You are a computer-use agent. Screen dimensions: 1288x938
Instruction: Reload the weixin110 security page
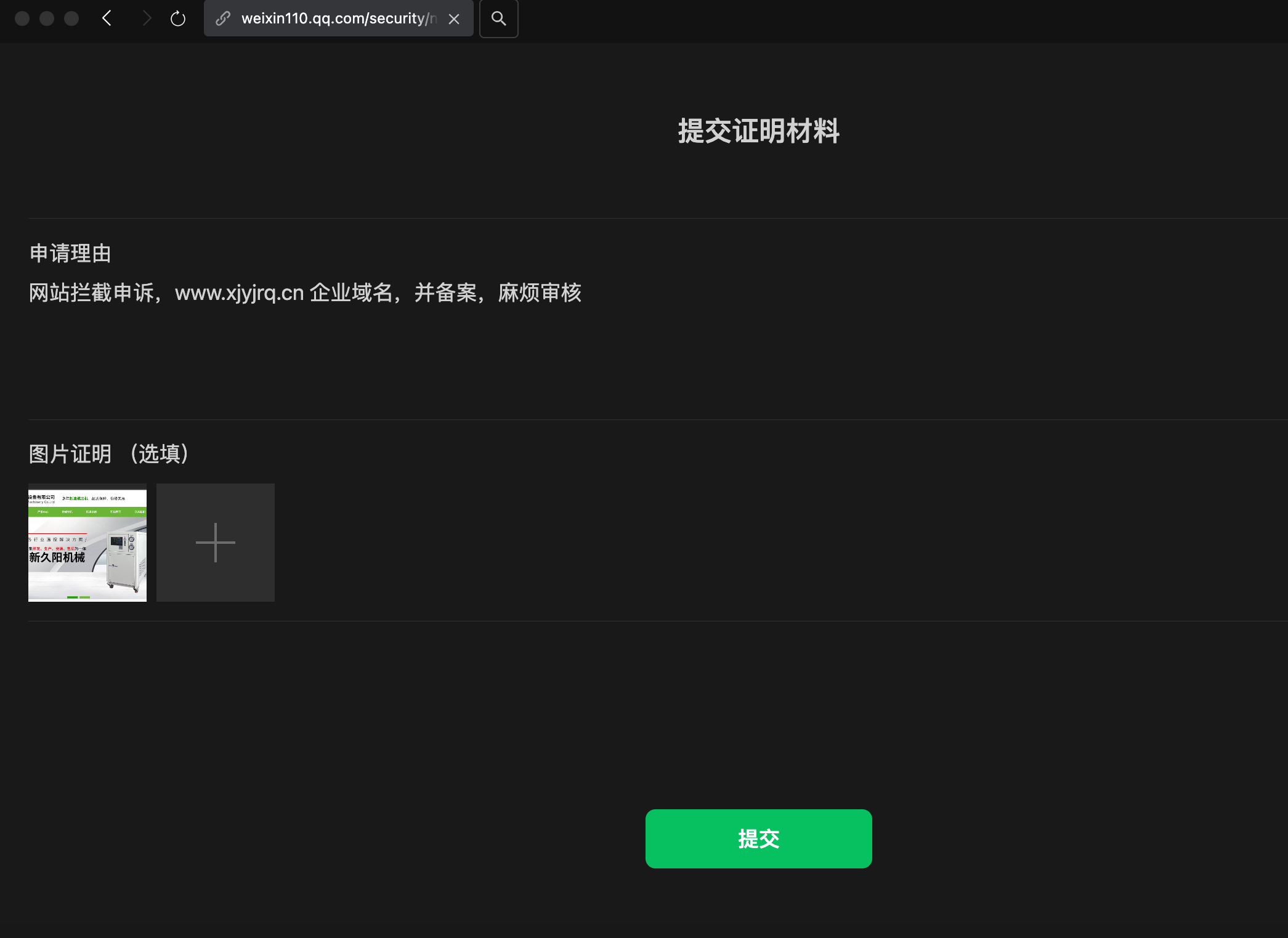pyautogui.click(x=178, y=18)
